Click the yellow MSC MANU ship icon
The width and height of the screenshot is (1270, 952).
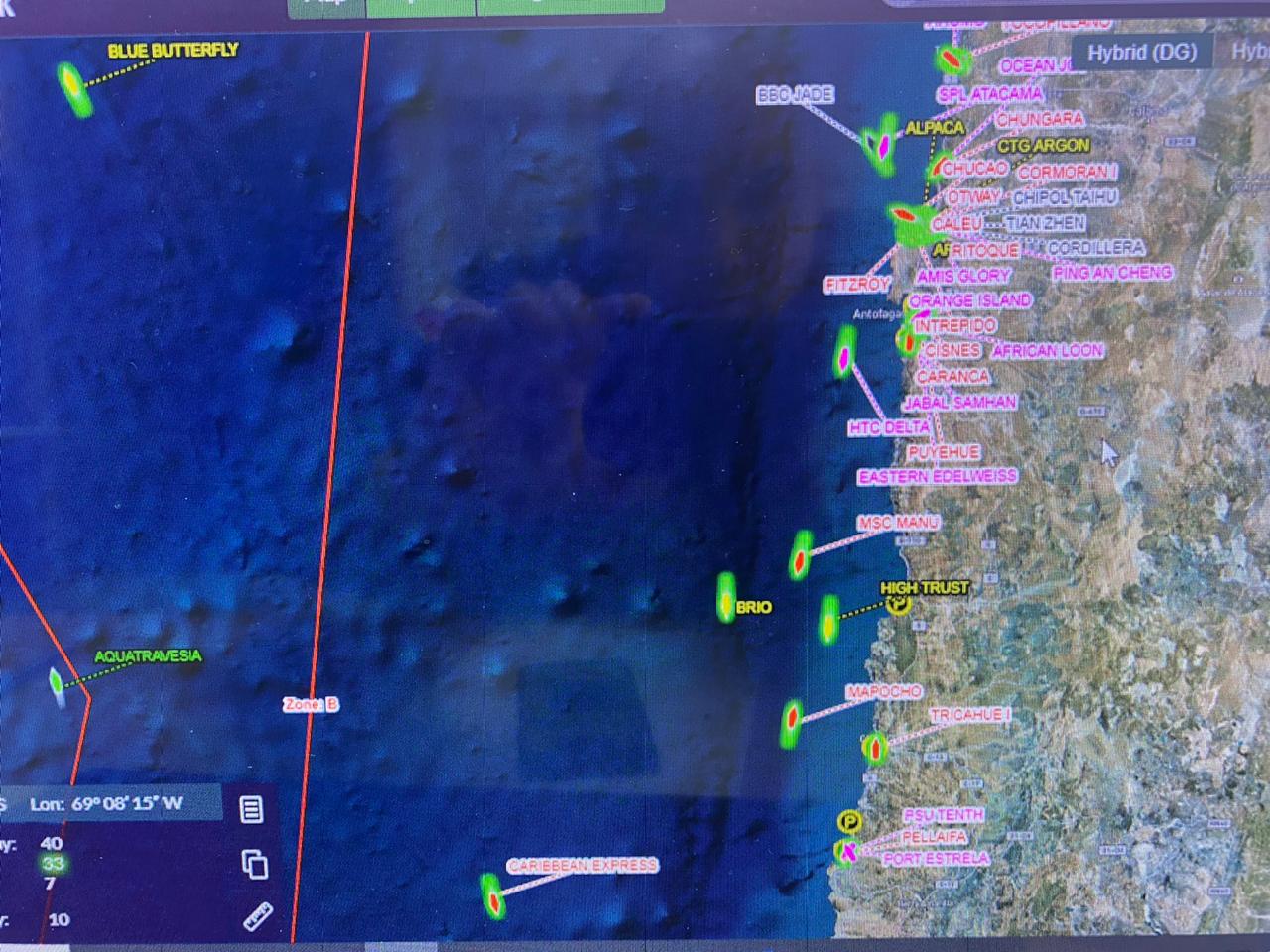point(802,558)
